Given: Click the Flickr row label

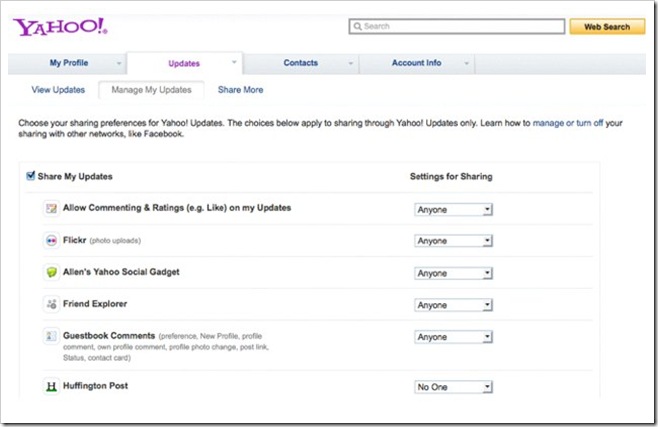Looking at the screenshot, I should [x=74, y=240].
